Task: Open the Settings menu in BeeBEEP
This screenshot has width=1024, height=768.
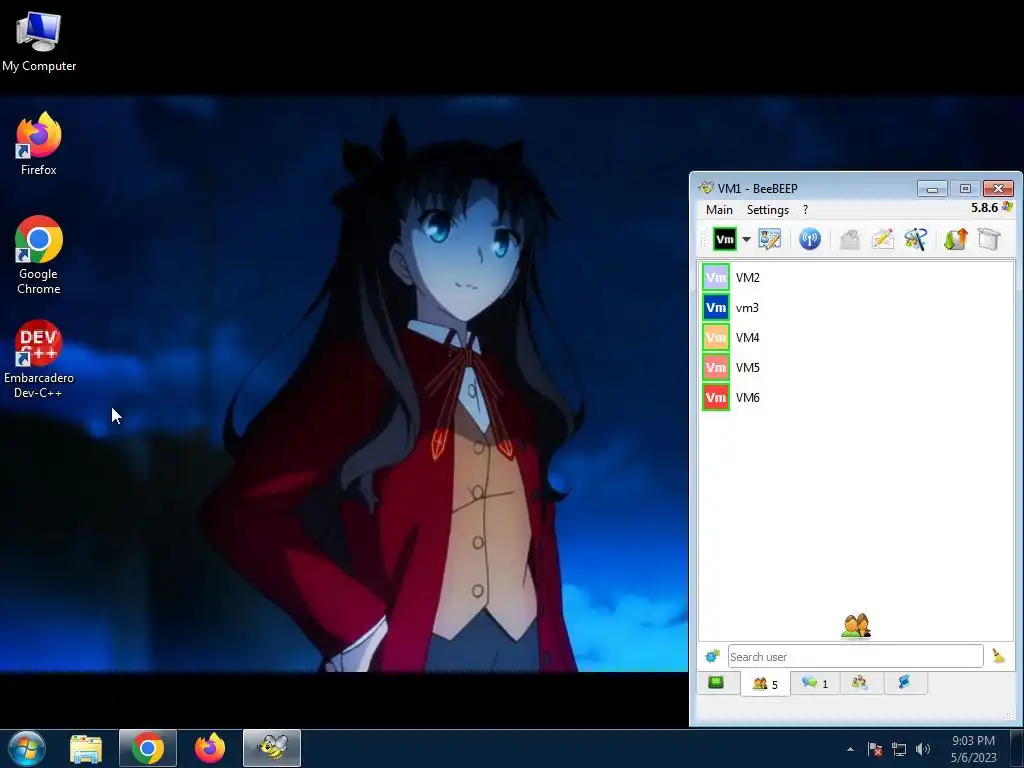Action: 767,210
